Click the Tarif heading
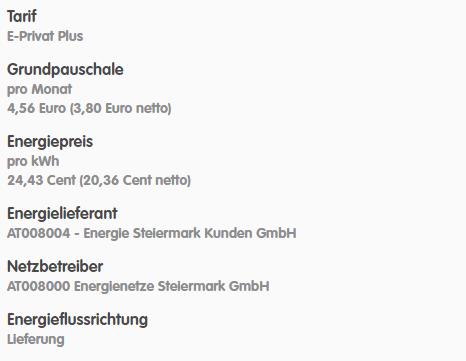This screenshot has height=361, width=466. point(22,16)
